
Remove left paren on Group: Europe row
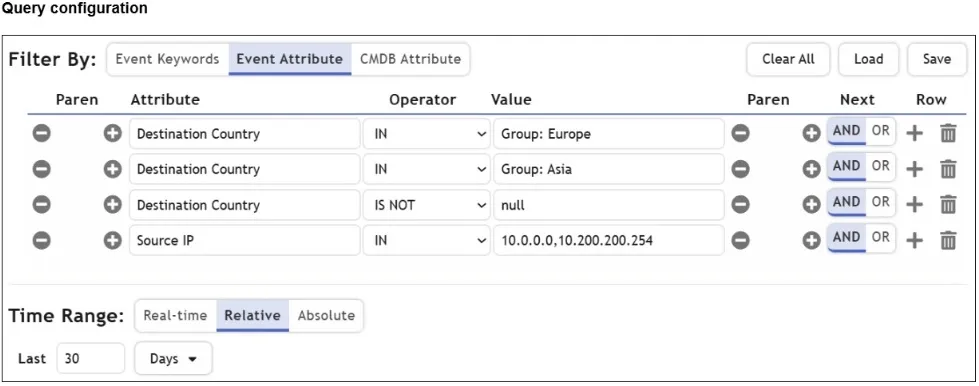click(x=41, y=133)
